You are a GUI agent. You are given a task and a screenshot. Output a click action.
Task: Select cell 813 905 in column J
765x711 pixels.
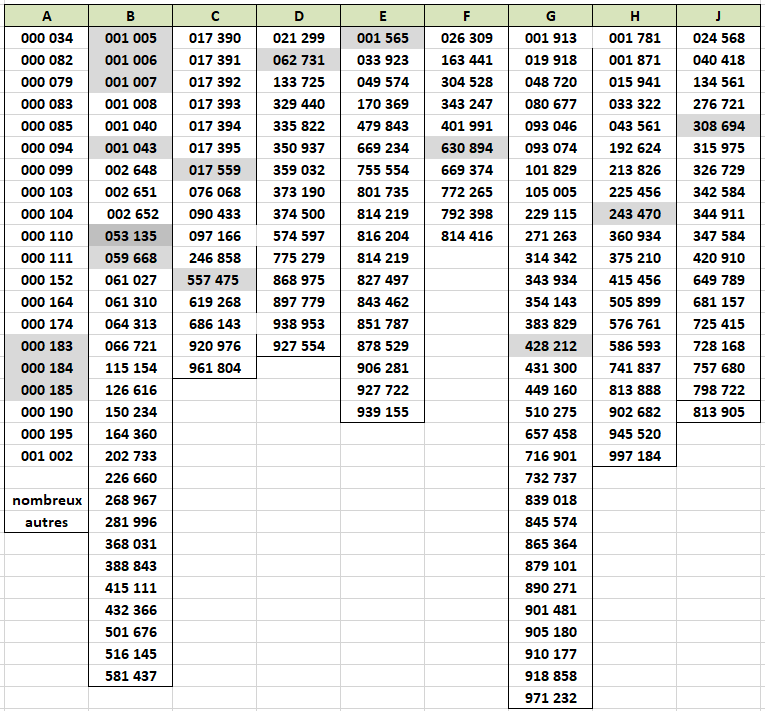719,412
